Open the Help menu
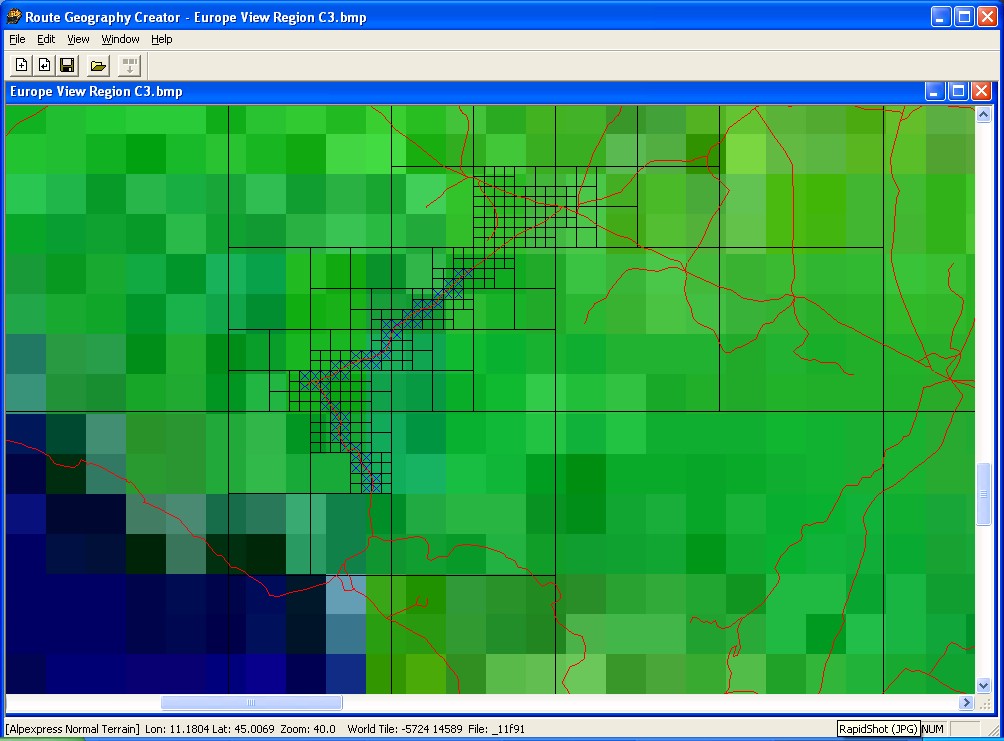 click(161, 39)
